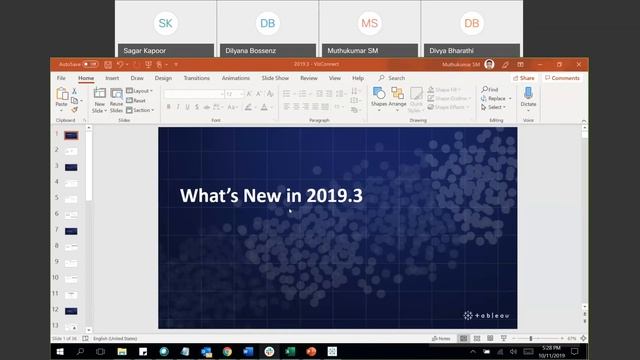Select slide 3 thumbnail
Viewport: 640px width, 360px height.
pos(71,167)
